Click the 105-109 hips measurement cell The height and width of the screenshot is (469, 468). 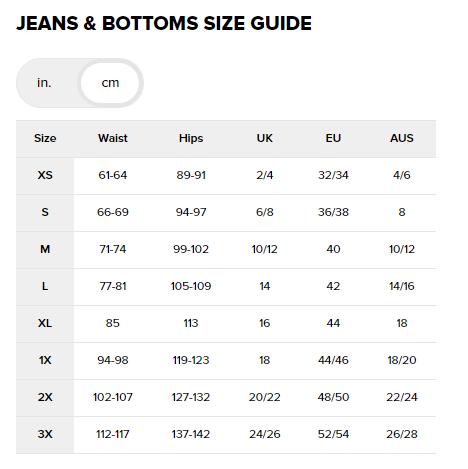[191, 286]
